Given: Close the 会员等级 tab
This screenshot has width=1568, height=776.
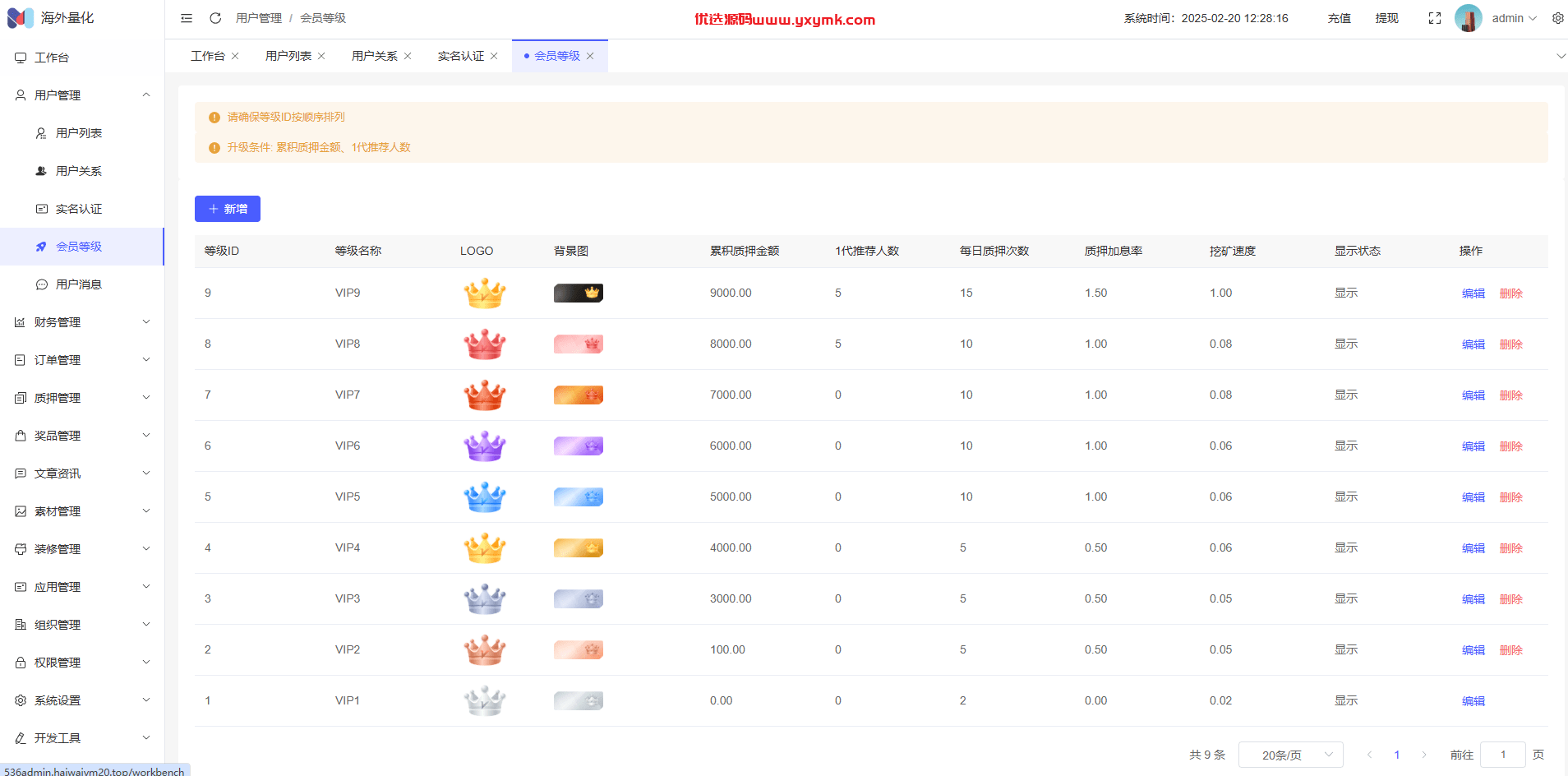Looking at the screenshot, I should click(x=590, y=56).
